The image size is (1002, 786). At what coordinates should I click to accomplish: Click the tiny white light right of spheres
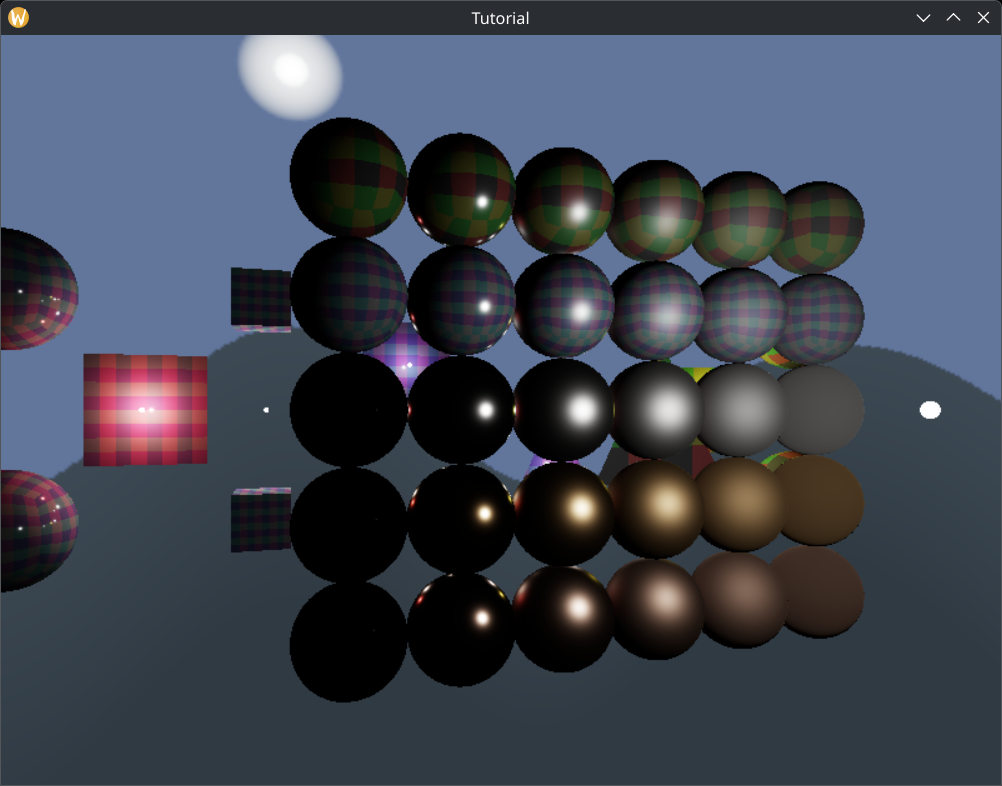930,408
